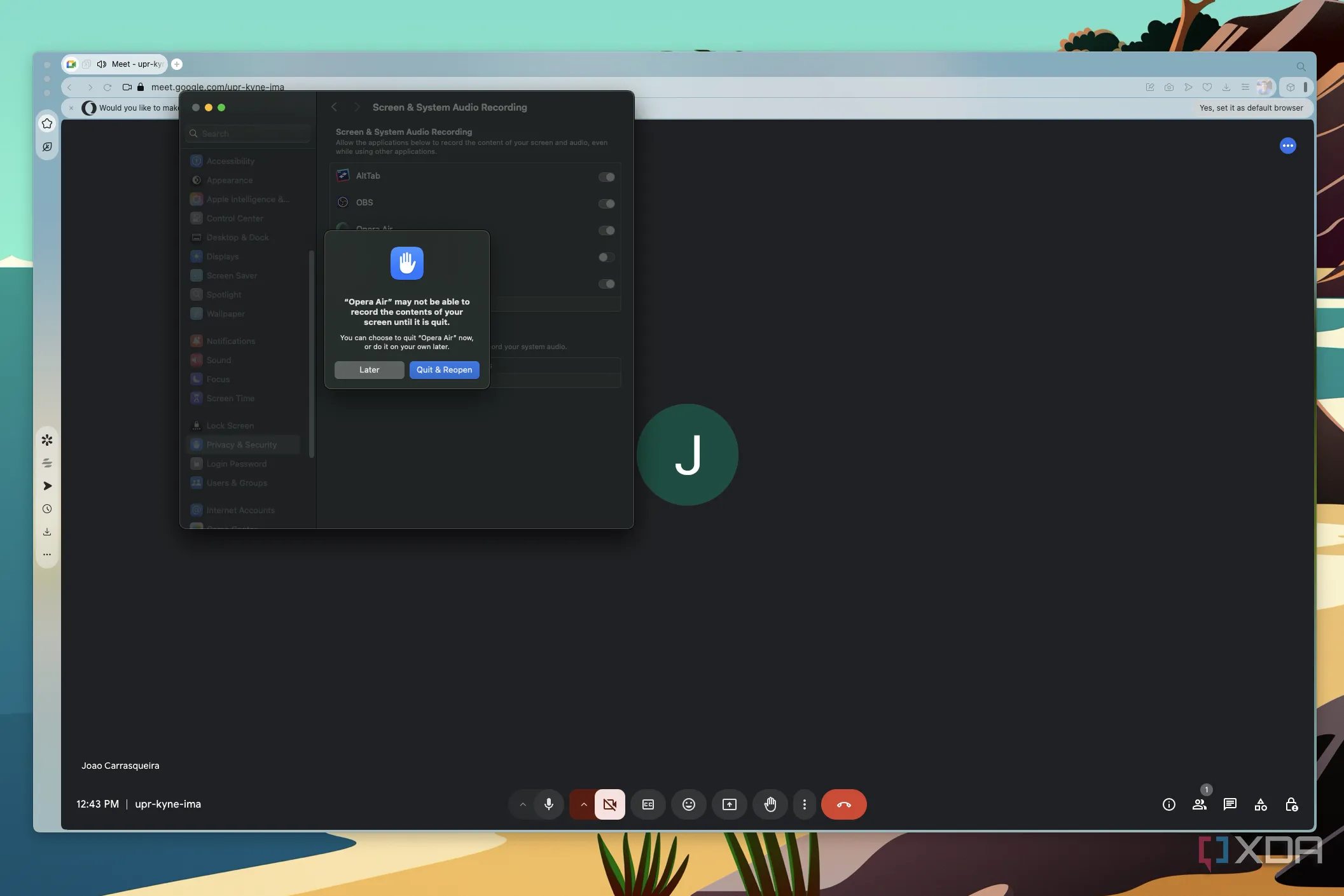Image resolution: width=1344 pixels, height=896 pixels.
Task: Select Privacy & Security in Settings sidebar
Action: [244, 445]
